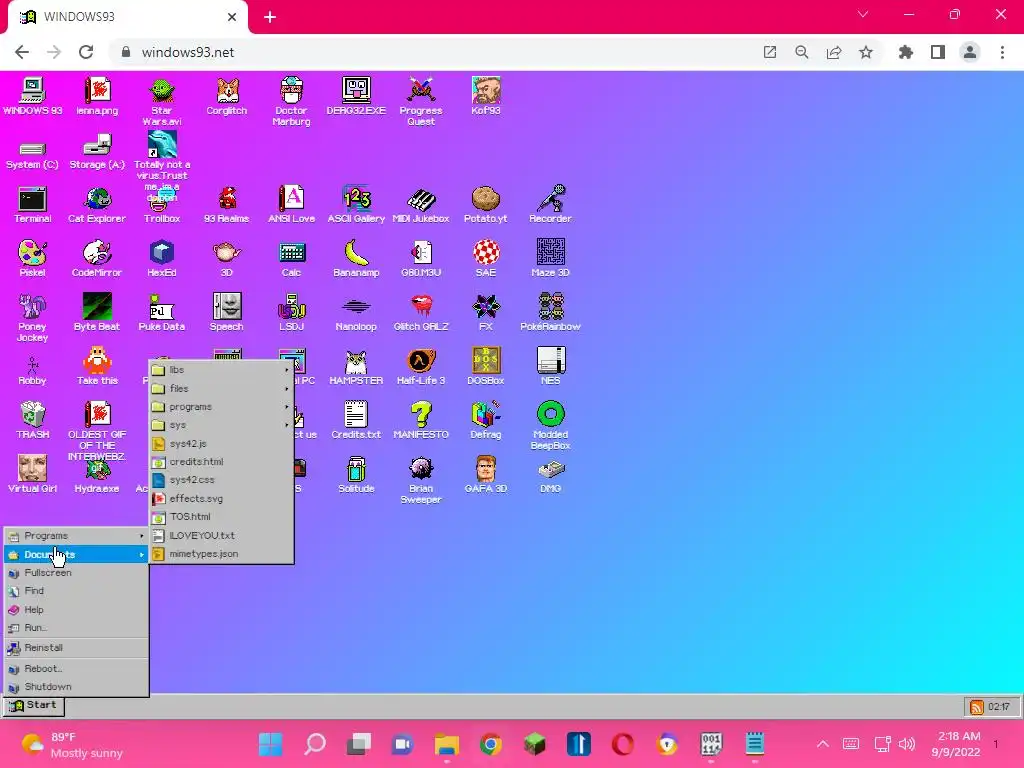Open Modded BeepBox icon

click(x=550, y=426)
